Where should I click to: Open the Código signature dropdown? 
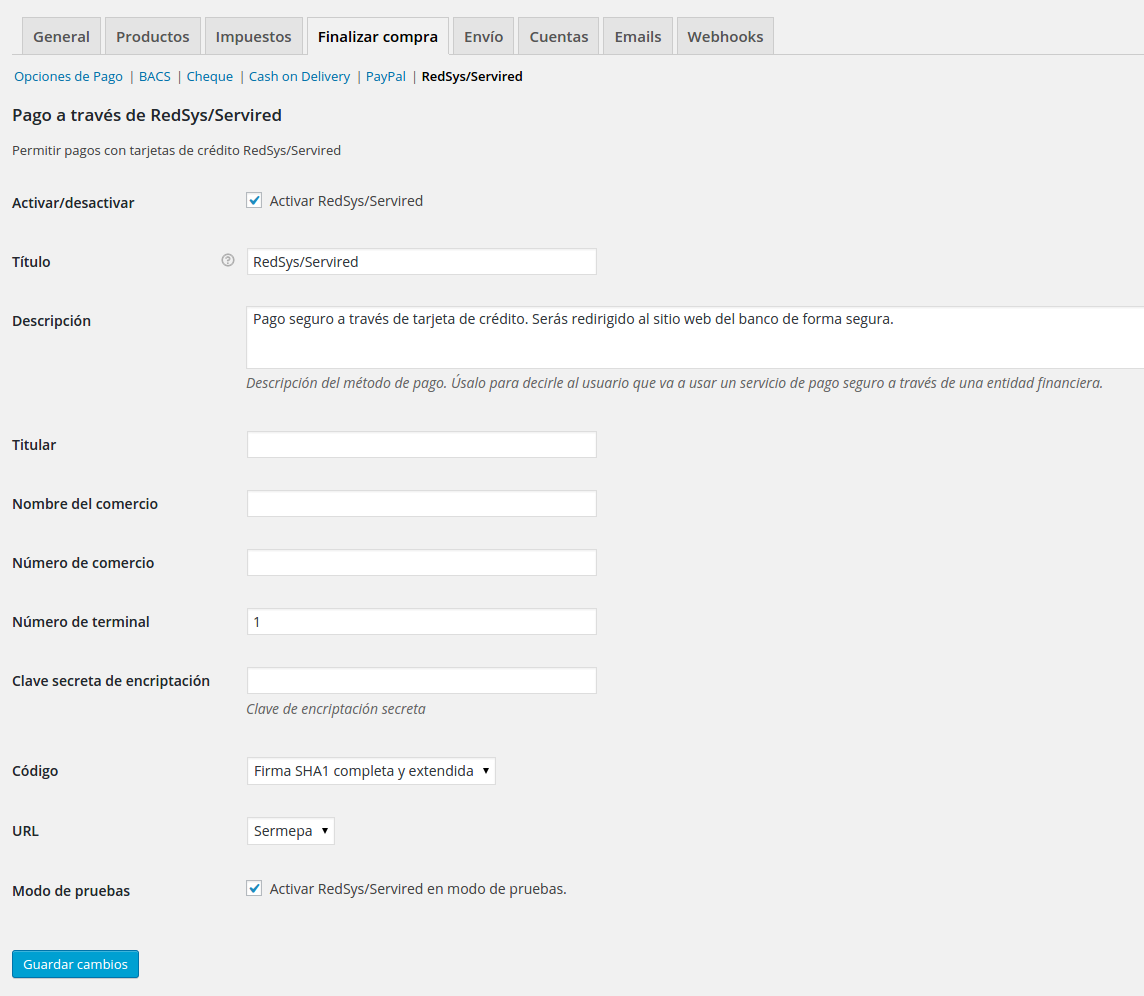371,771
